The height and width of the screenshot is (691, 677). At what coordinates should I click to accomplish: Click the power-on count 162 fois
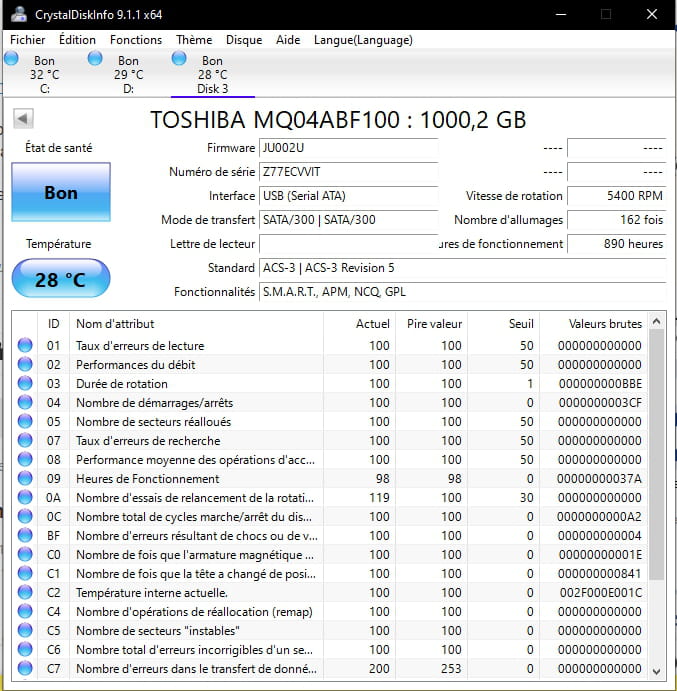pyautogui.click(x=617, y=219)
